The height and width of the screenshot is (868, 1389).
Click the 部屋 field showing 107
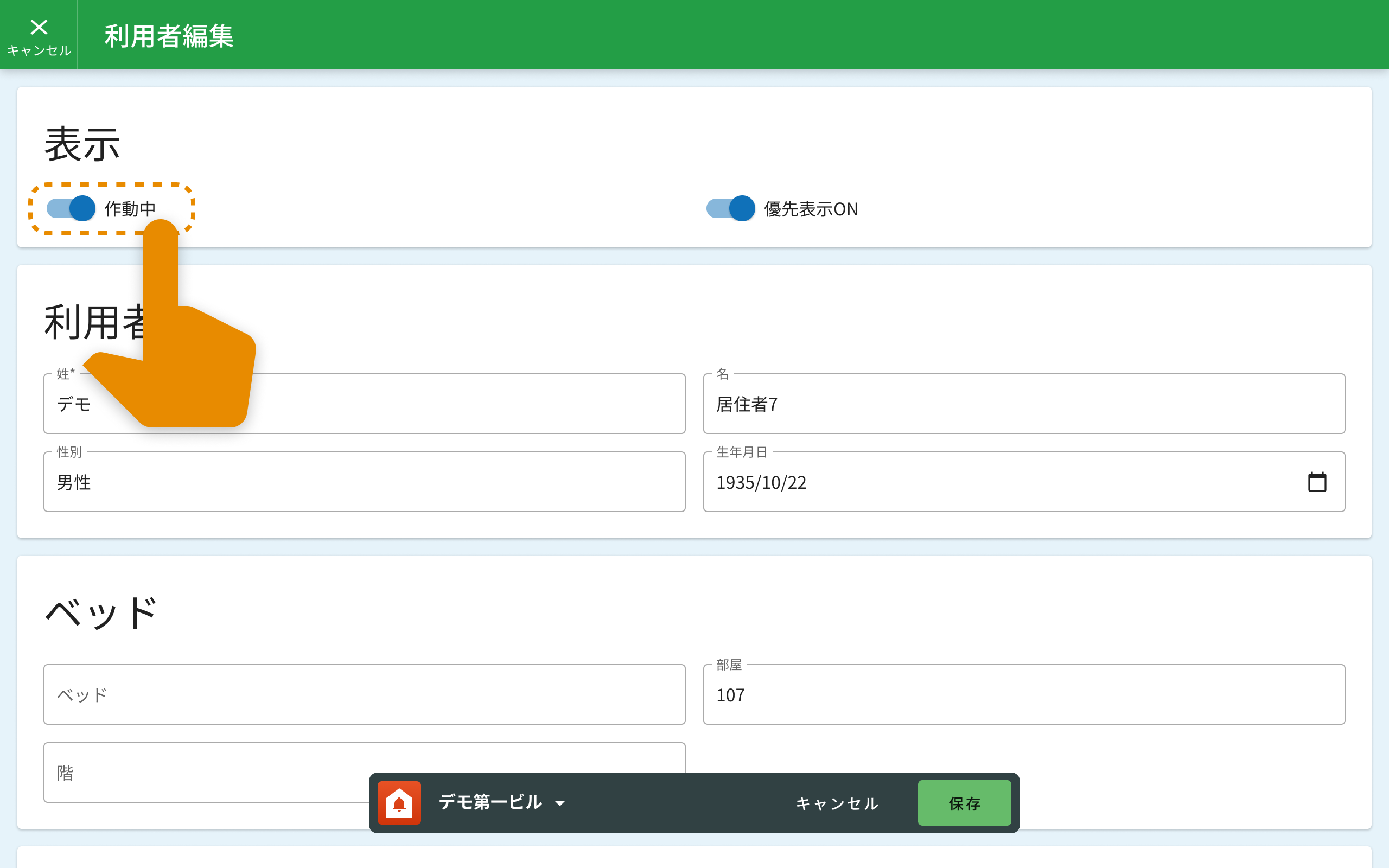coord(1023,694)
